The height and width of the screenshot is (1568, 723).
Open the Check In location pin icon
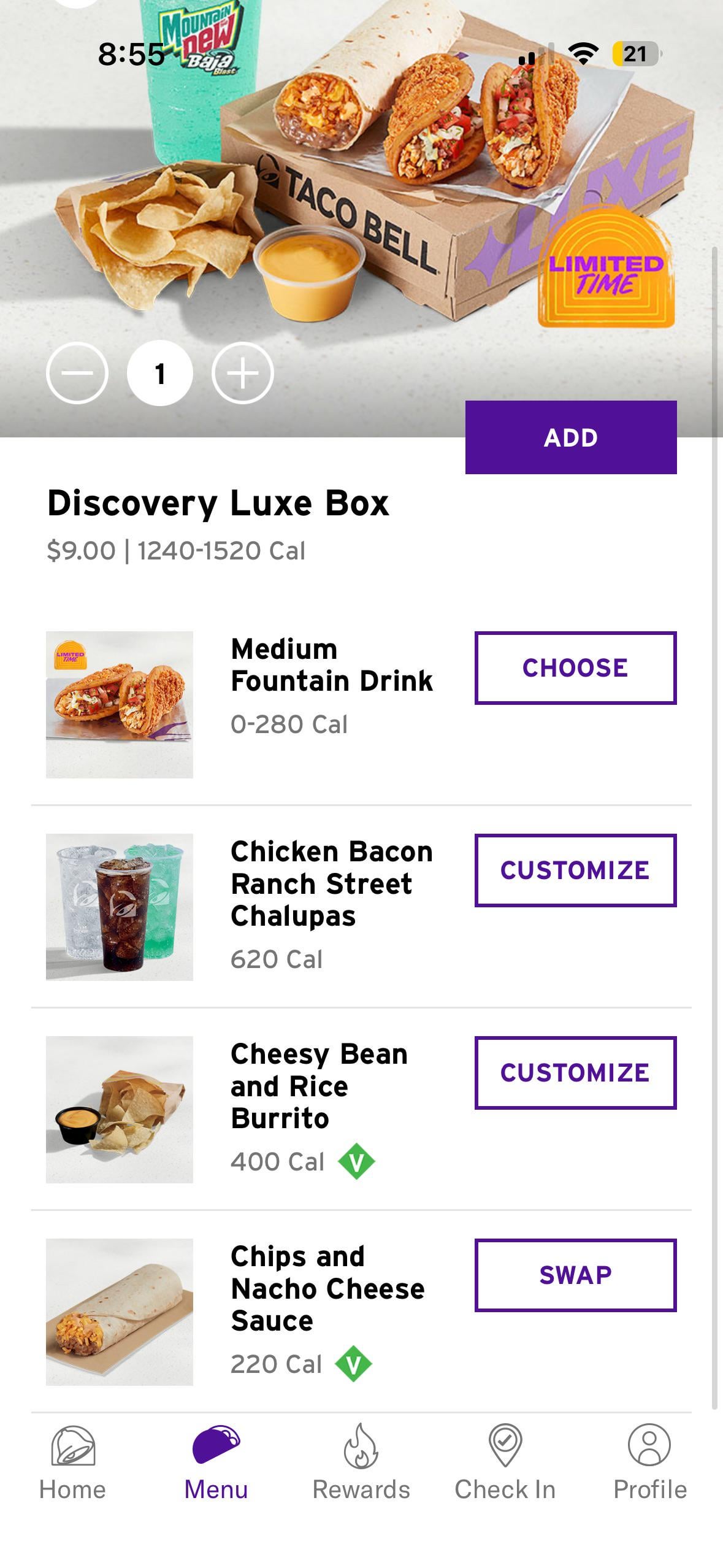[505, 1445]
